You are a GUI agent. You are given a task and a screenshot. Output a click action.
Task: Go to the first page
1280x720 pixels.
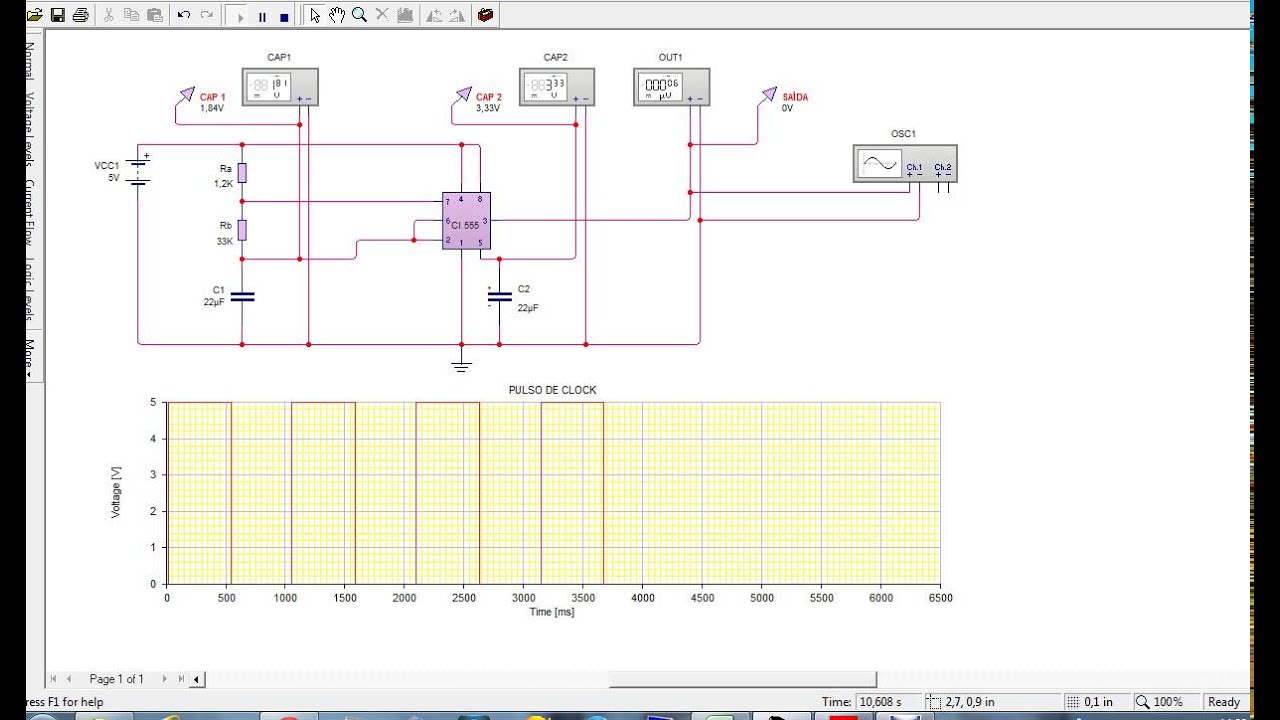click(55, 679)
